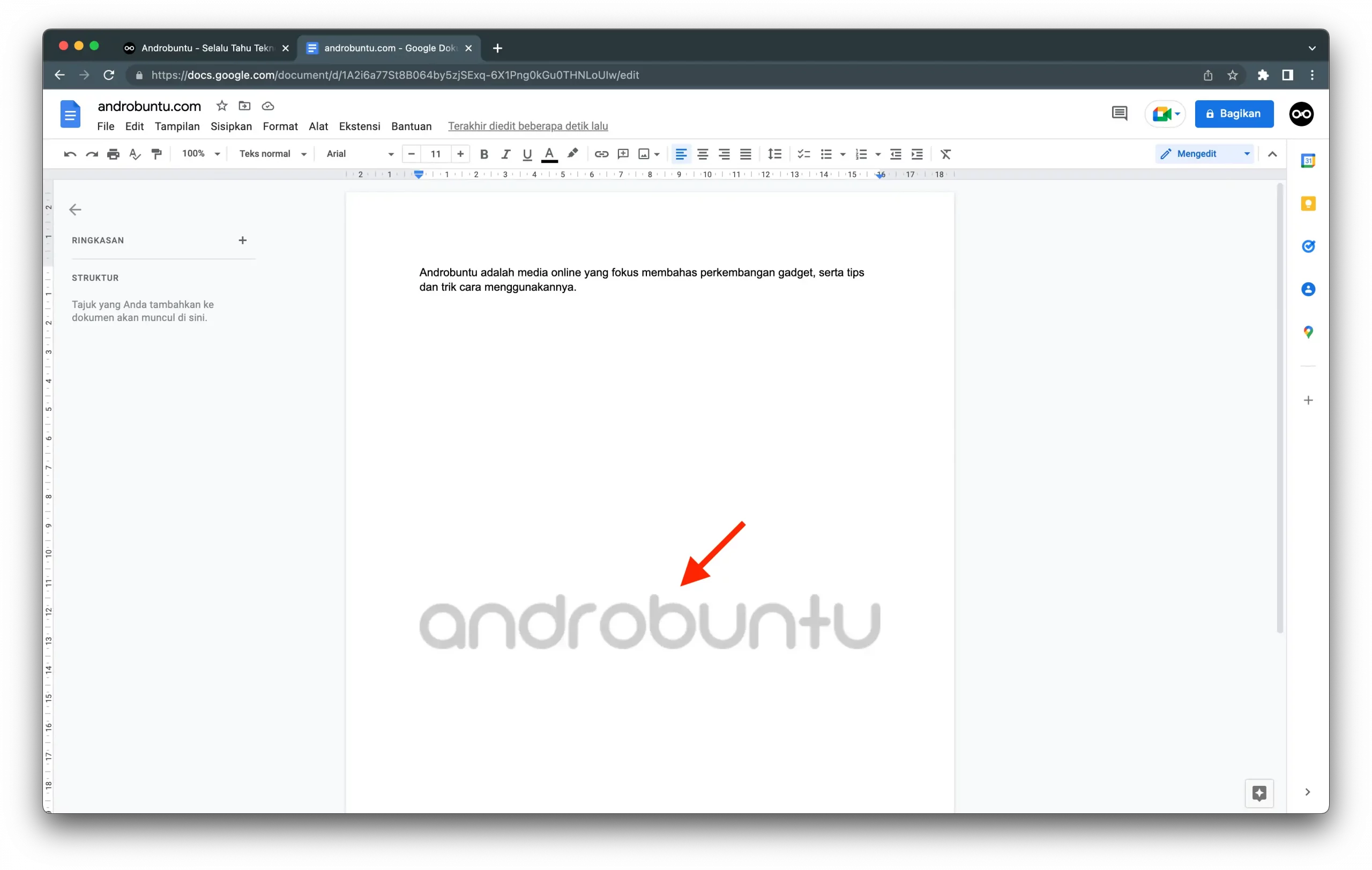The width and height of the screenshot is (1372, 870).
Task: Click the Bagikan button
Action: click(x=1234, y=114)
